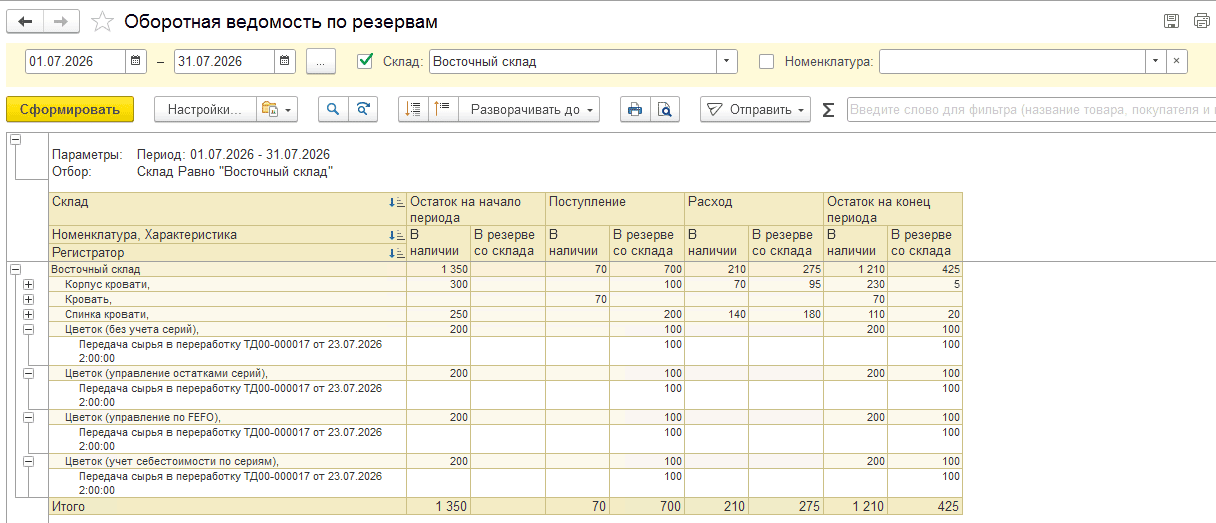Expand the Корпус кровати row
Screen dimensions: 1216x523
tap(28, 285)
